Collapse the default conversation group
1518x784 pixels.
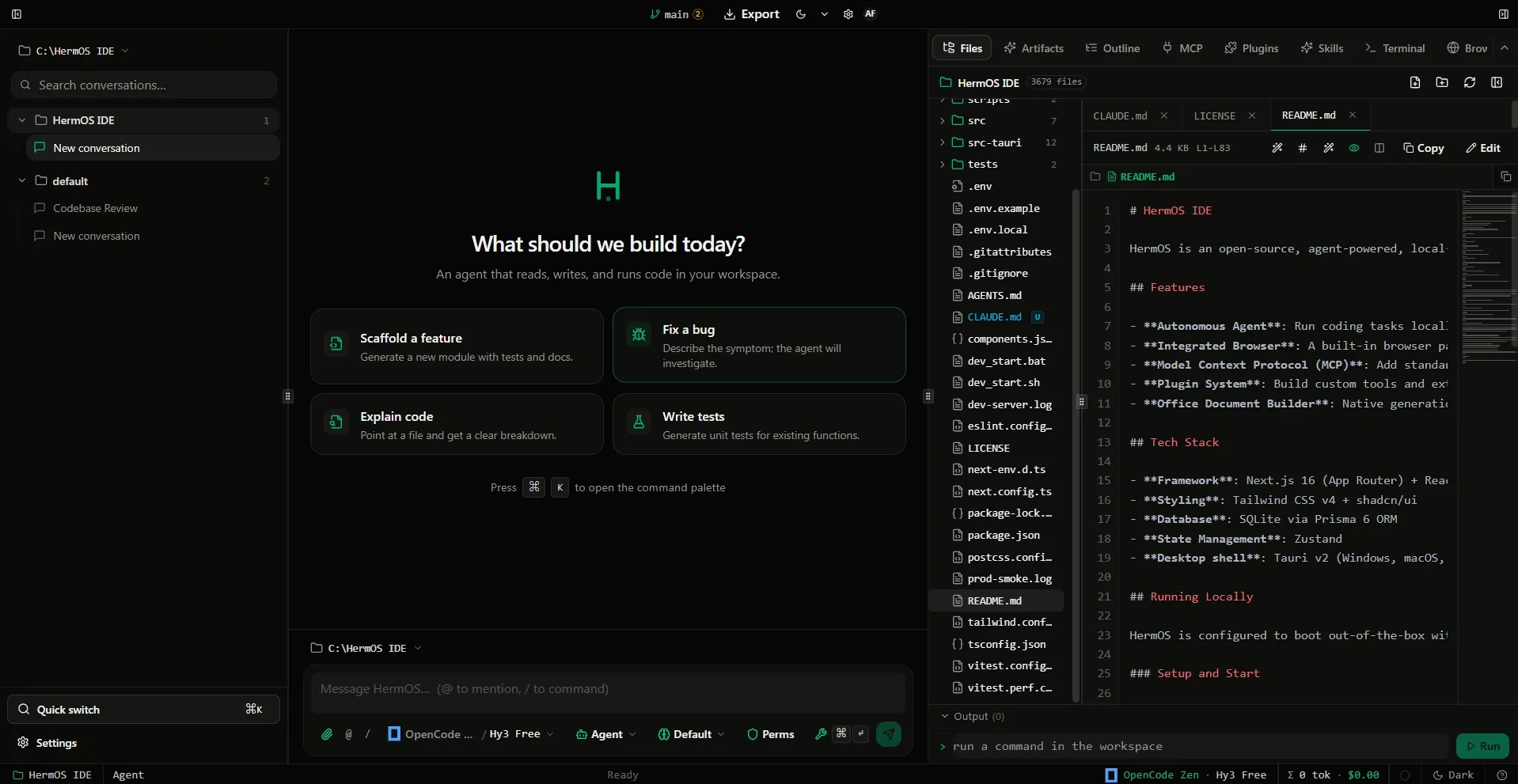(22, 180)
